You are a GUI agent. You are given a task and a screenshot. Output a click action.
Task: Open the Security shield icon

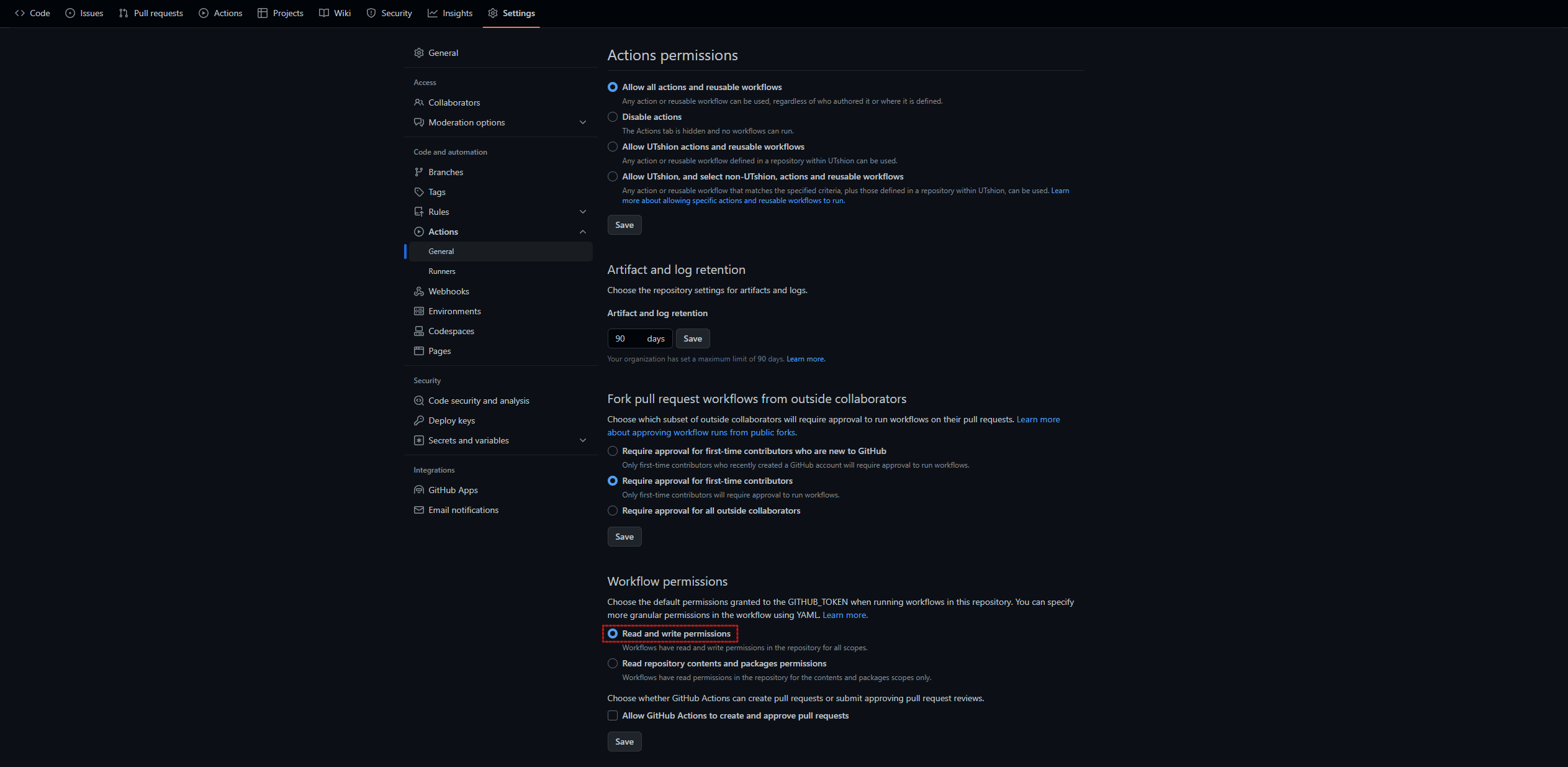tap(371, 13)
